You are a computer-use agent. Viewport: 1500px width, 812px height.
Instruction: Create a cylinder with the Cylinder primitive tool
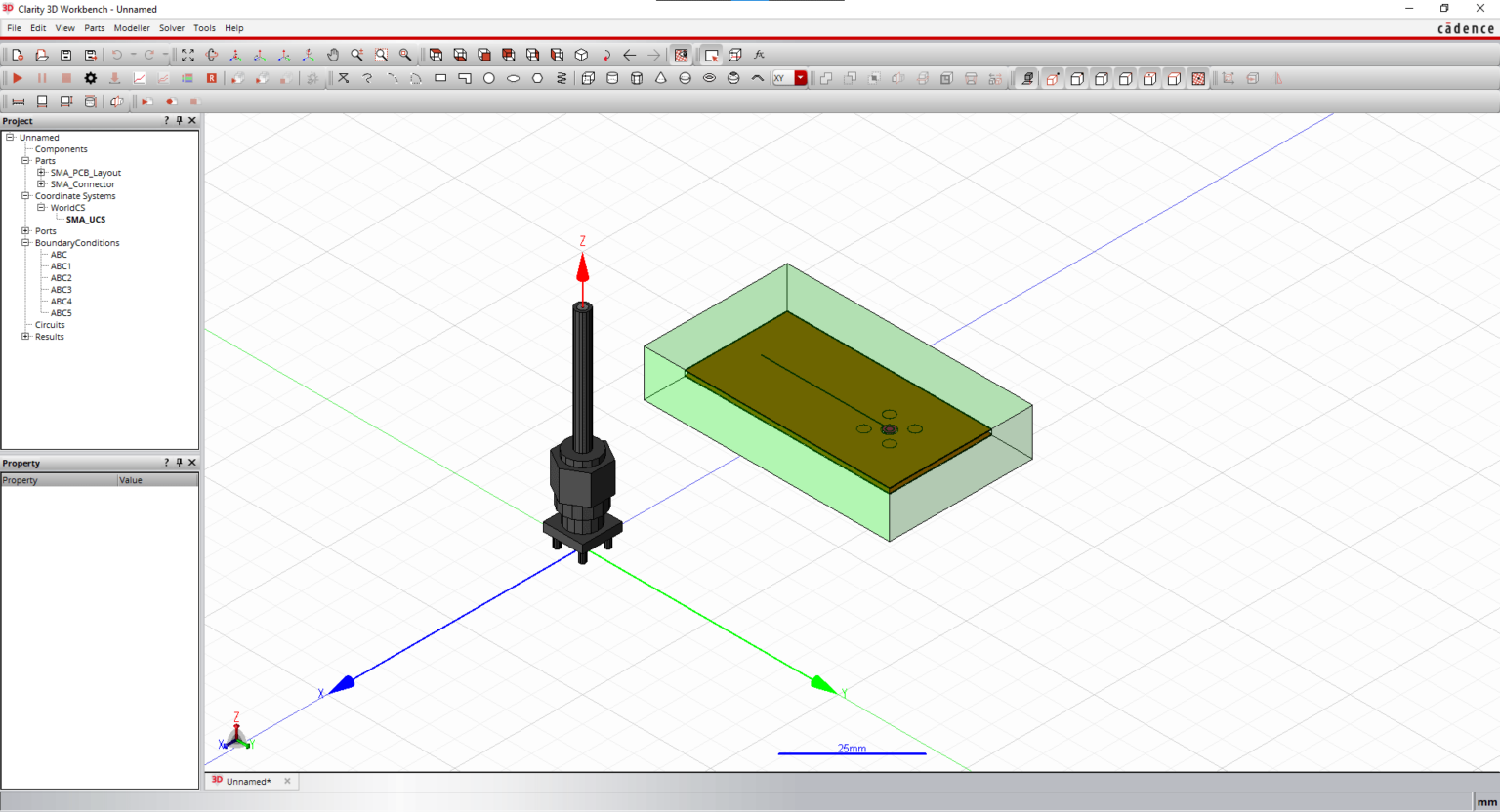coord(611,78)
